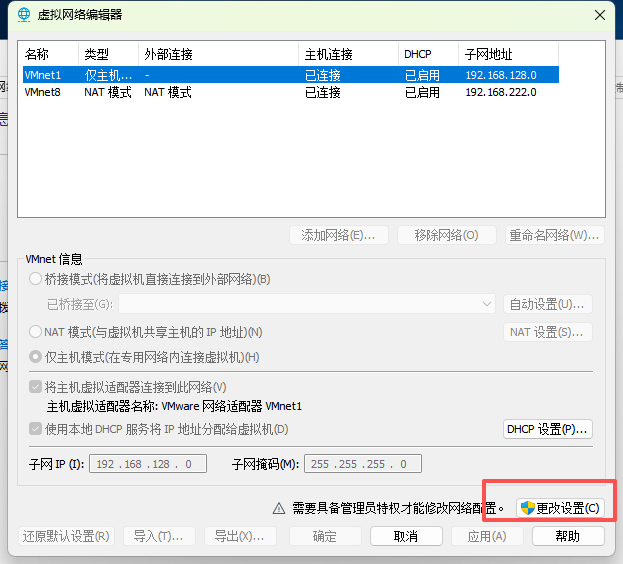The height and width of the screenshot is (564, 623).
Task: Click the Virtual Network Editor globe icon
Action: 24,15
